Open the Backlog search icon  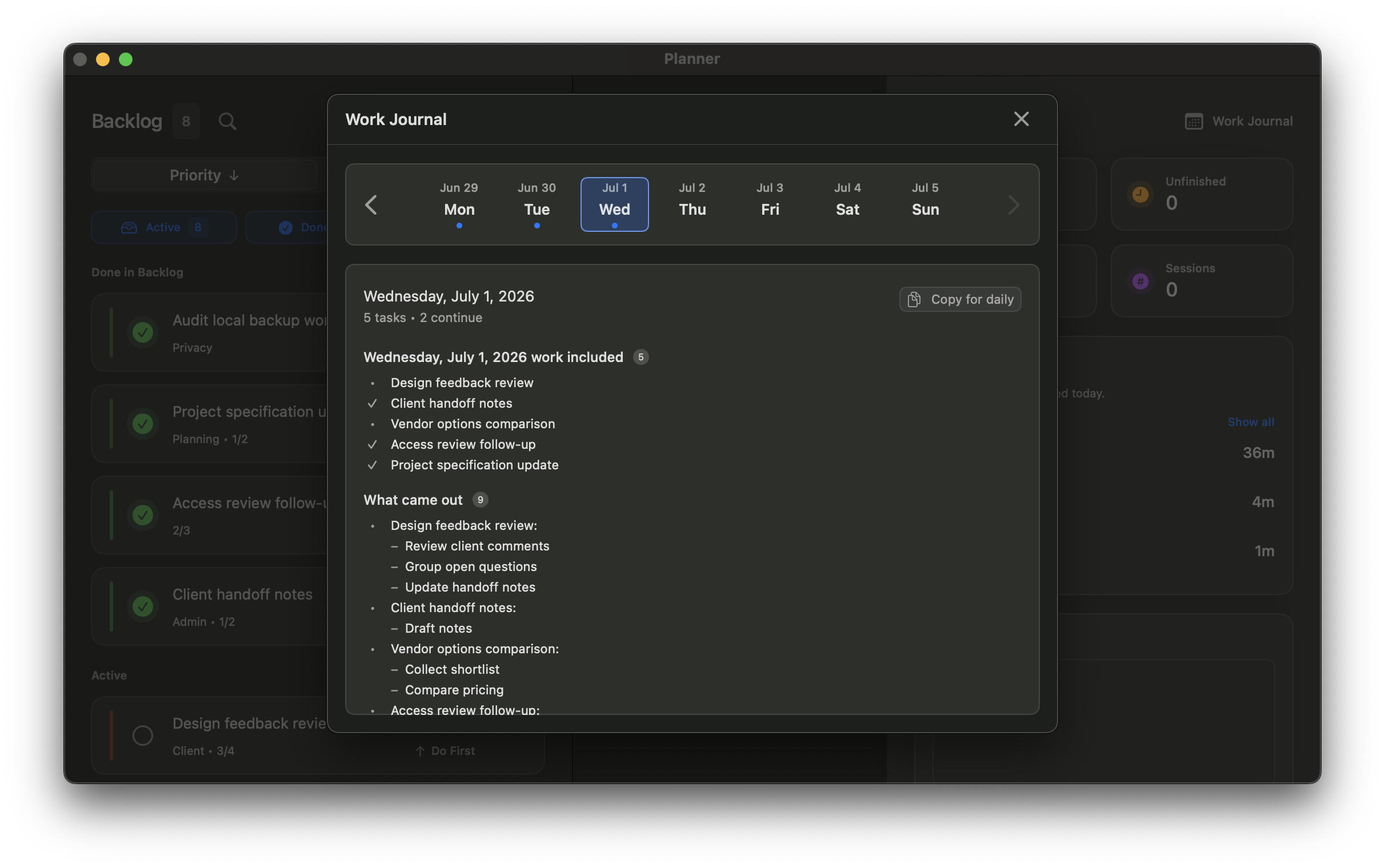pyautogui.click(x=227, y=121)
